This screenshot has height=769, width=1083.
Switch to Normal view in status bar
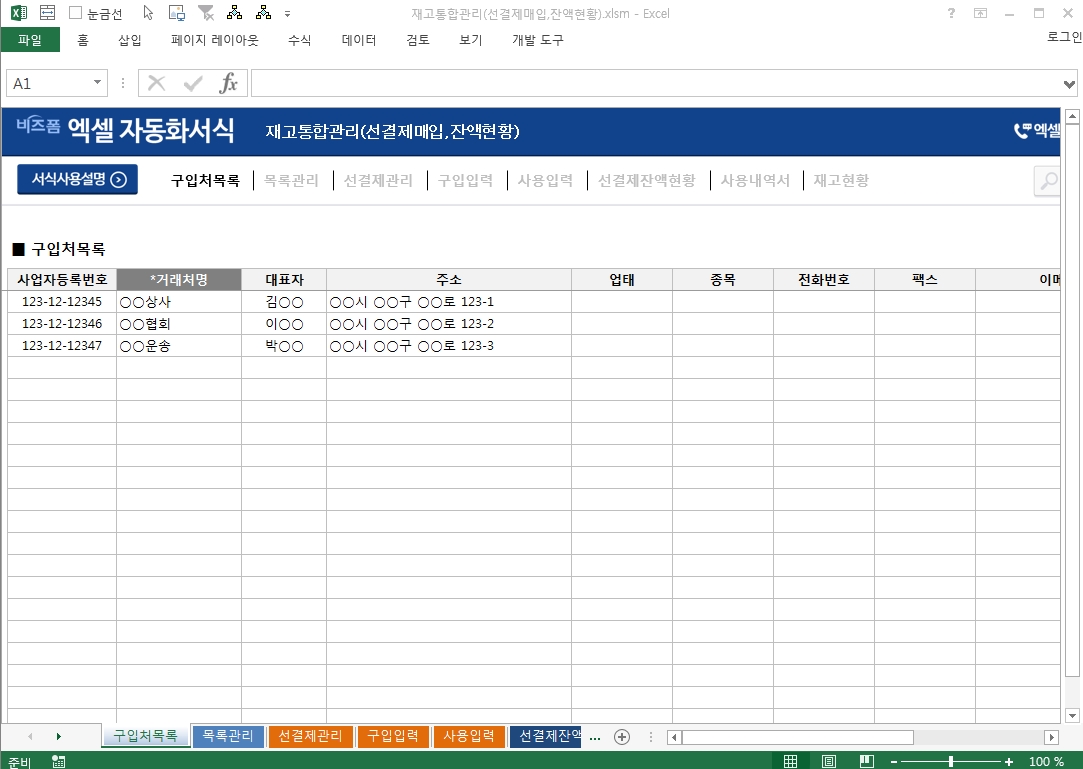point(791,761)
